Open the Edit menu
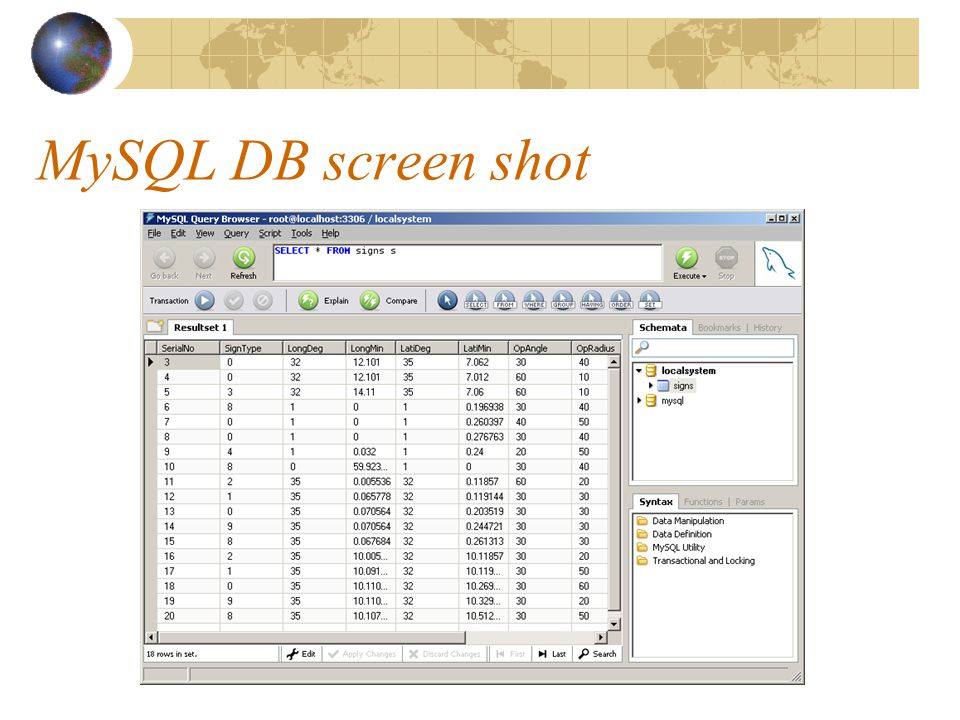The image size is (960, 720). click(x=178, y=233)
